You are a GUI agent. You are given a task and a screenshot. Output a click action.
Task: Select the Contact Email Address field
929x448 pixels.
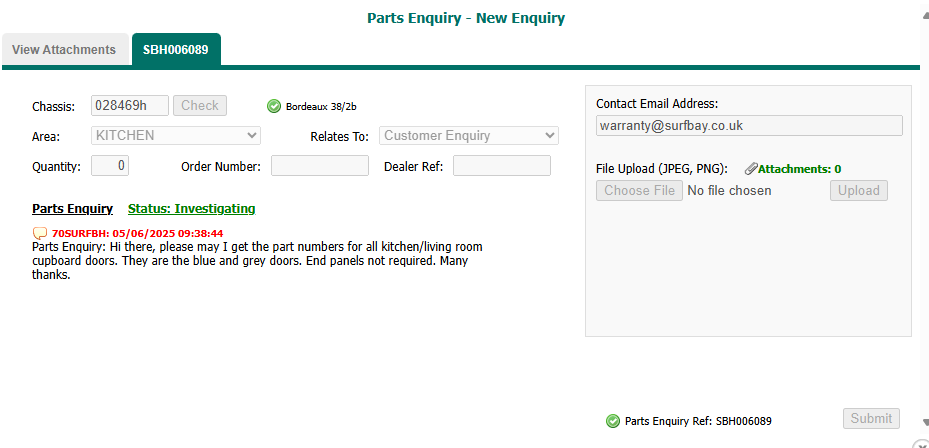[x=749, y=126]
